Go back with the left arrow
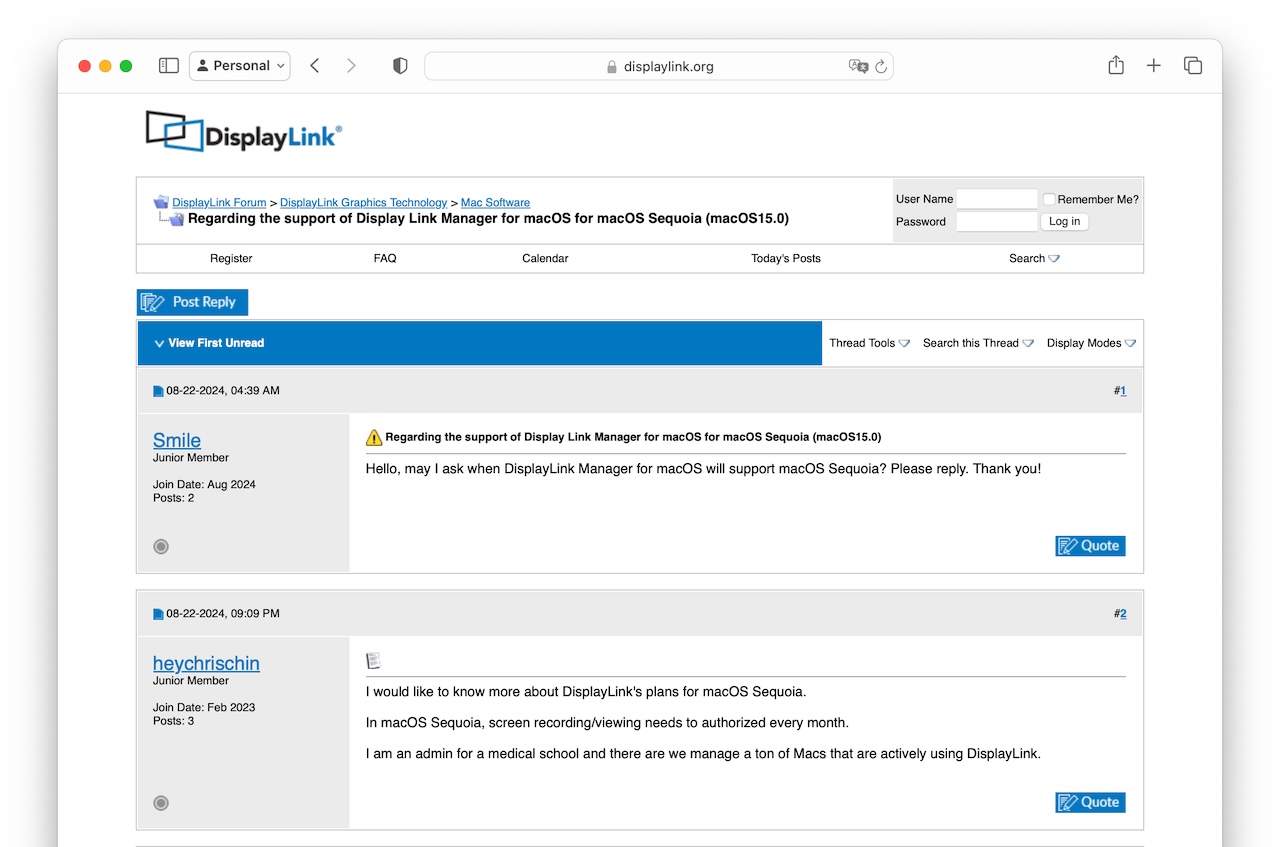This screenshot has height=847, width=1280. point(314,65)
